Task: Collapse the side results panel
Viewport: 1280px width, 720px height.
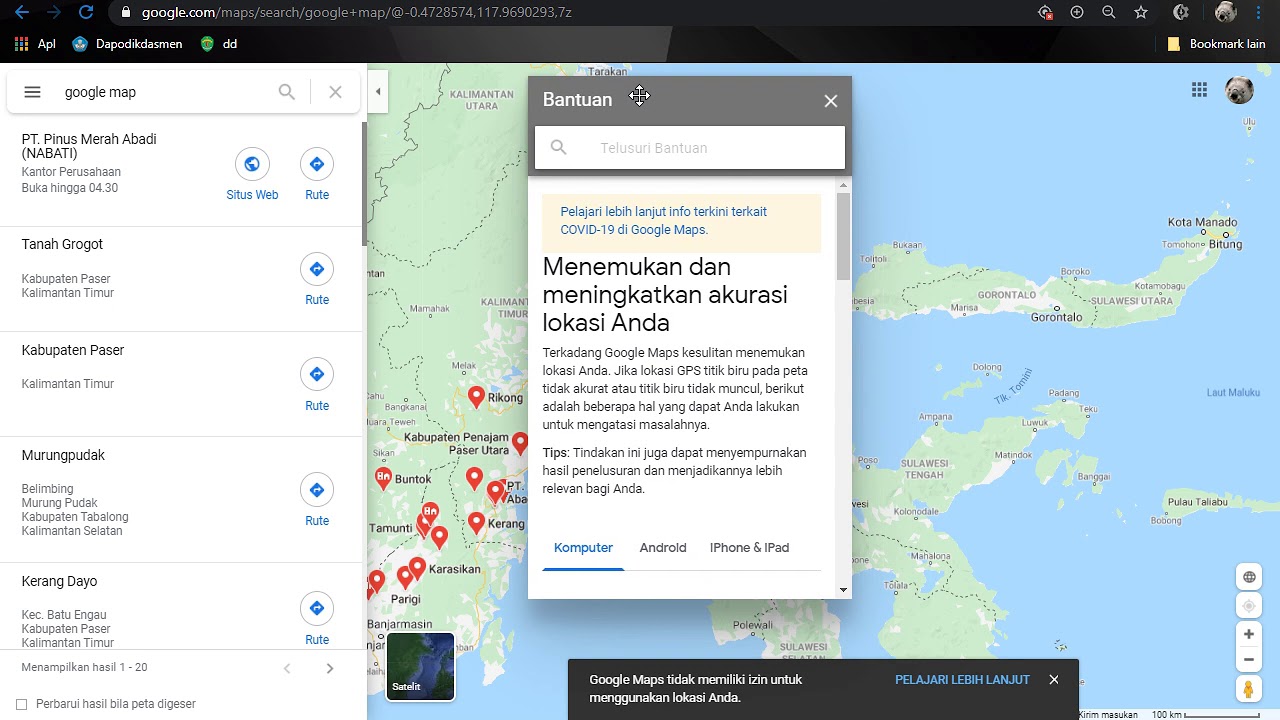Action: pos(378,92)
